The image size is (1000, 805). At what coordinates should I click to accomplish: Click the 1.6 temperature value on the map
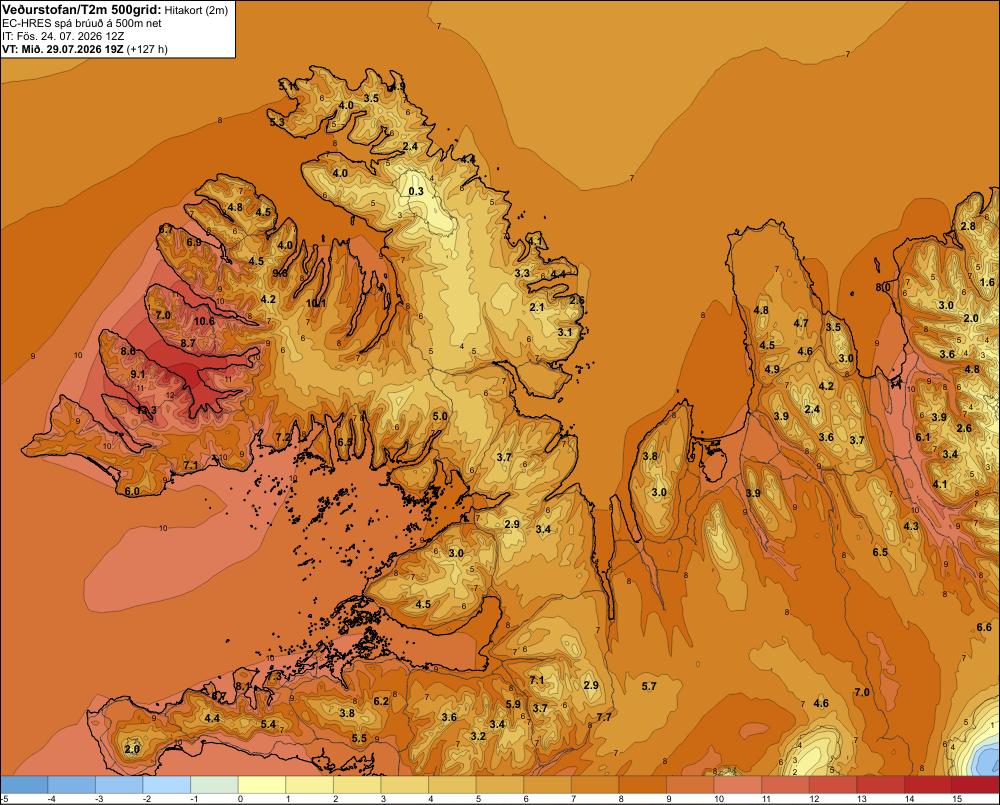click(x=987, y=282)
